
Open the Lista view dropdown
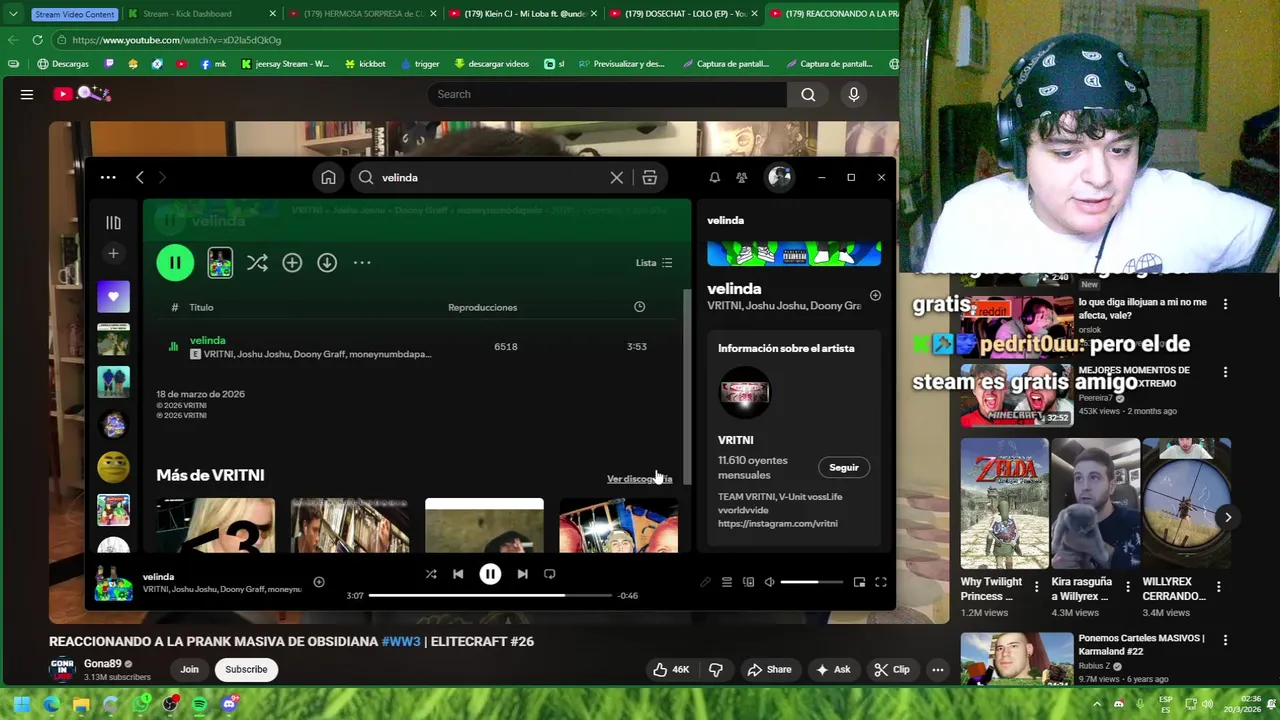[654, 262]
